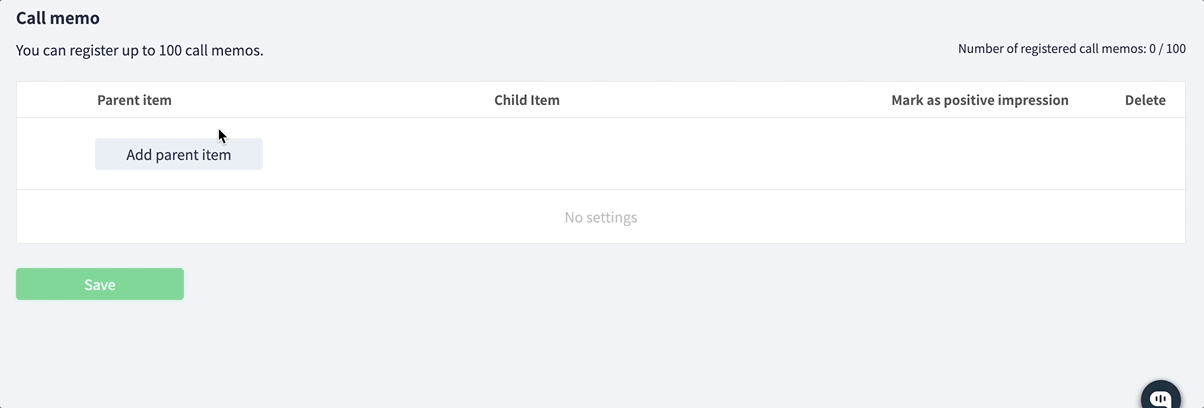The height and width of the screenshot is (408, 1204).
Task: Click the empty positive impression cell in the add row
Action: [x=980, y=154]
